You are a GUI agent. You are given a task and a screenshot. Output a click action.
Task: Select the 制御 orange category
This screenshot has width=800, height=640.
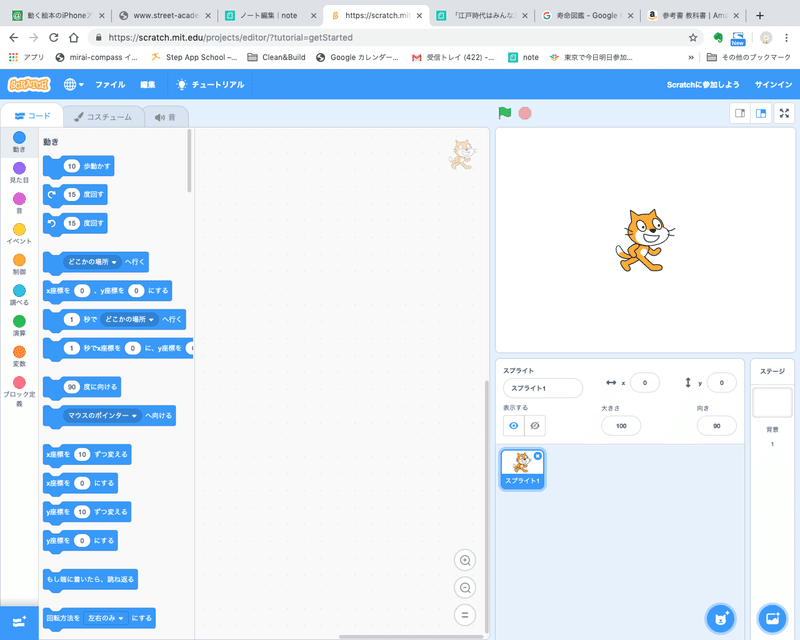[19, 264]
